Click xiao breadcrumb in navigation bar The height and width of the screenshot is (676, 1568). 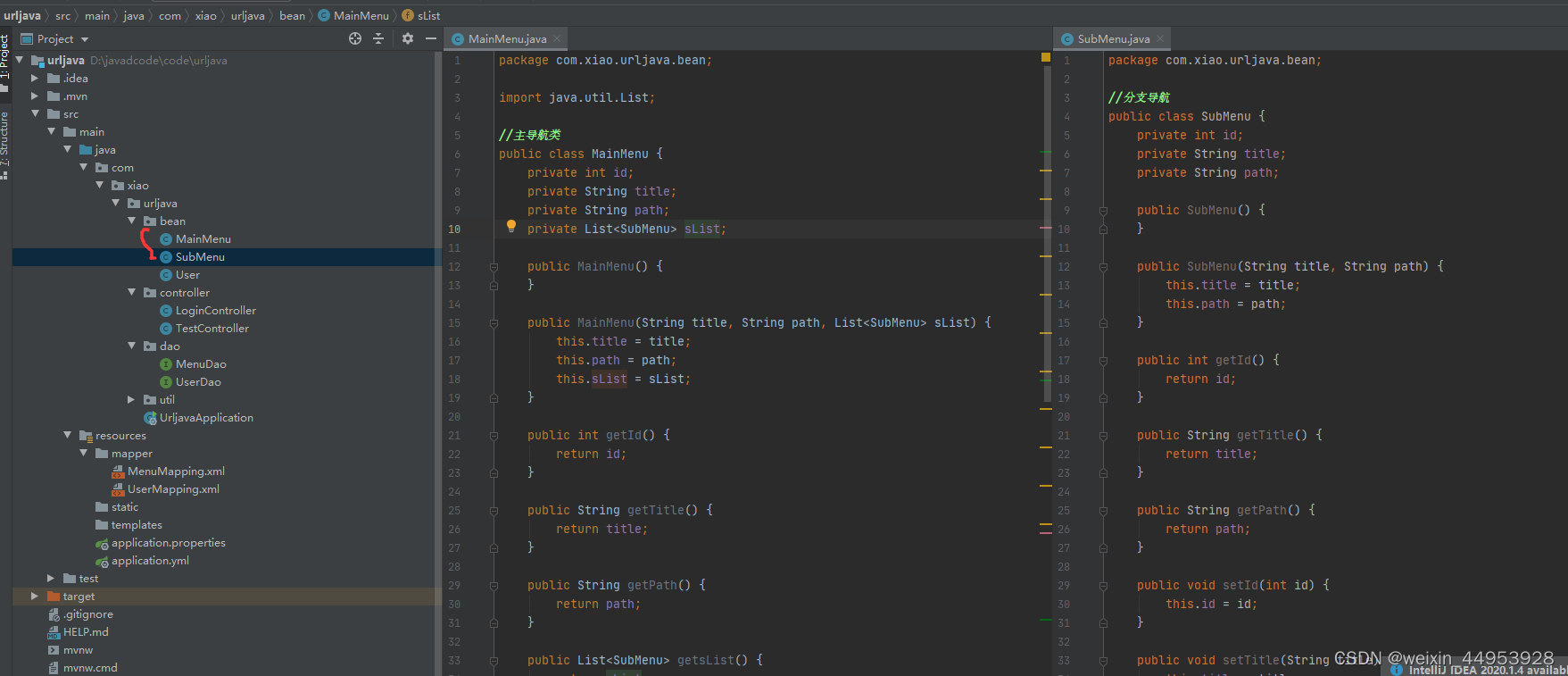(x=205, y=15)
